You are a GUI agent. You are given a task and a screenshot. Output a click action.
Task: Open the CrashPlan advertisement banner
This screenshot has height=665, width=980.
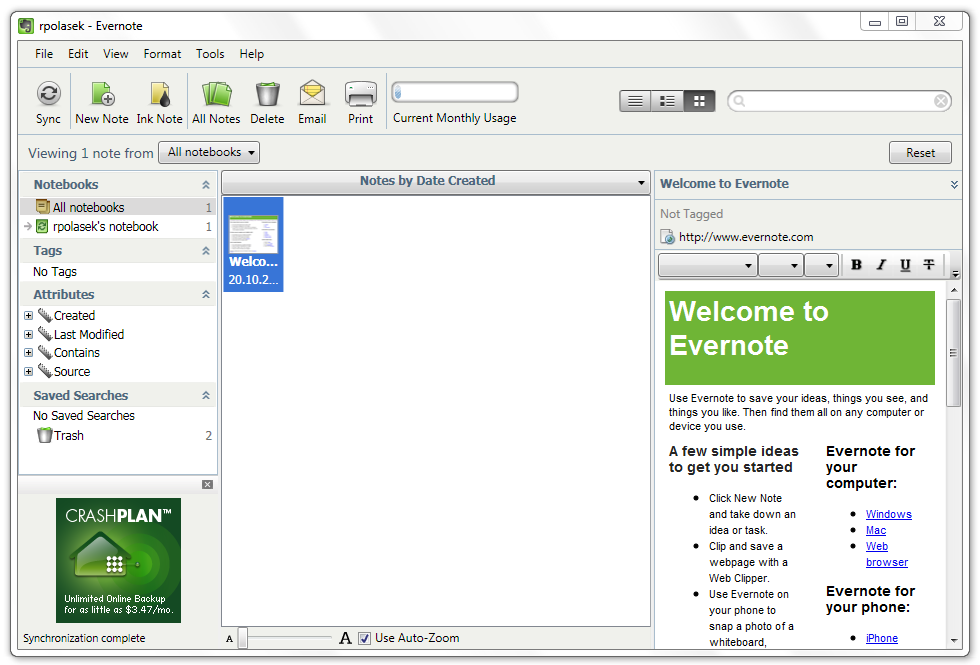click(x=118, y=560)
